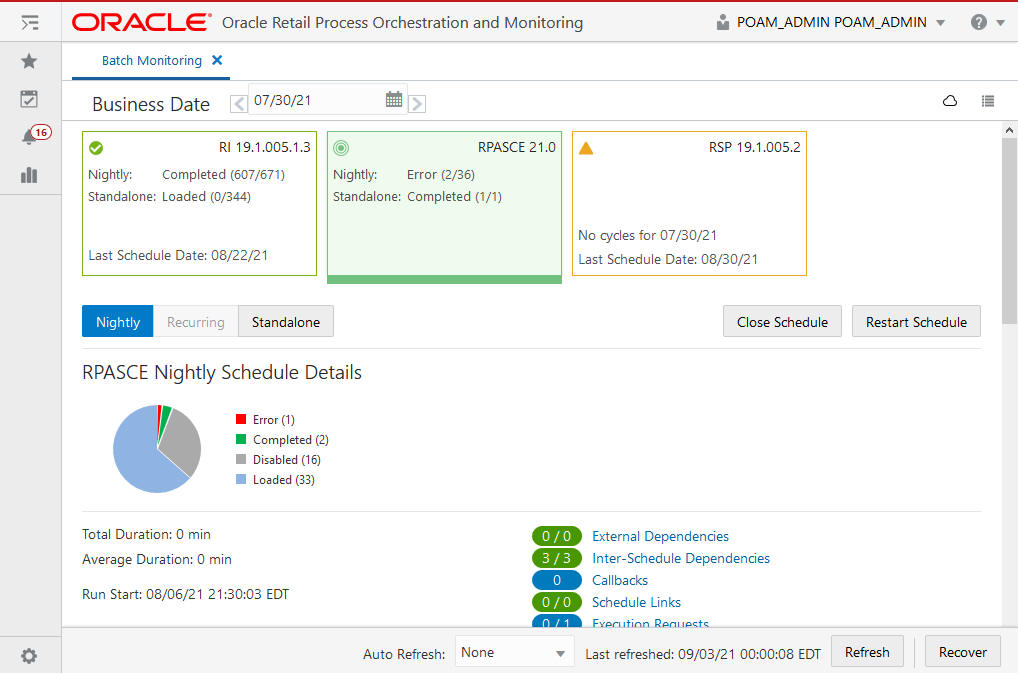Click 'Last Schedule Date: 08/22/21' text
This screenshot has width=1018, height=673.
pos(178,255)
